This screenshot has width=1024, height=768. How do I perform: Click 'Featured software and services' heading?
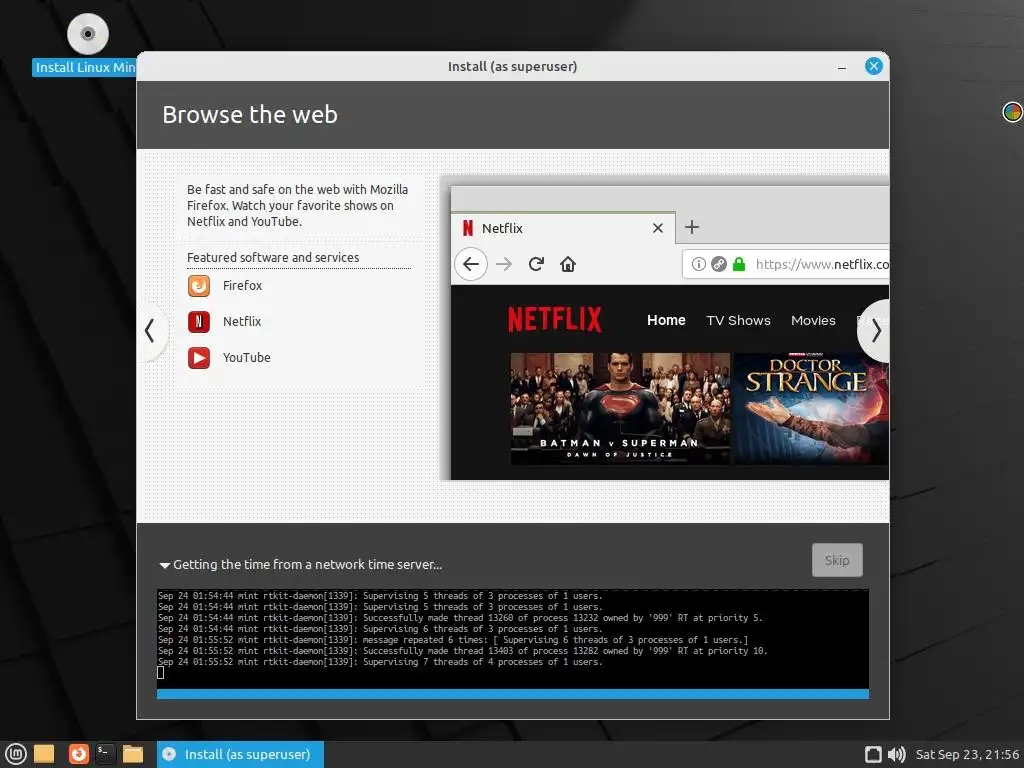tap(273, 257)
